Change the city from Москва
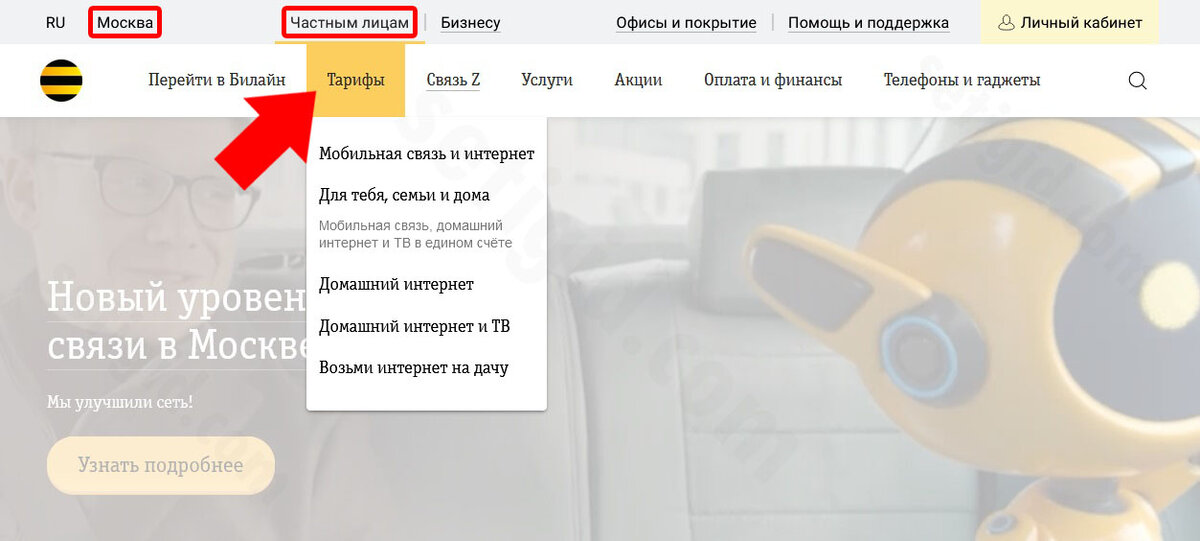The width and height of the screenshot is (1200, 541). 125,22
